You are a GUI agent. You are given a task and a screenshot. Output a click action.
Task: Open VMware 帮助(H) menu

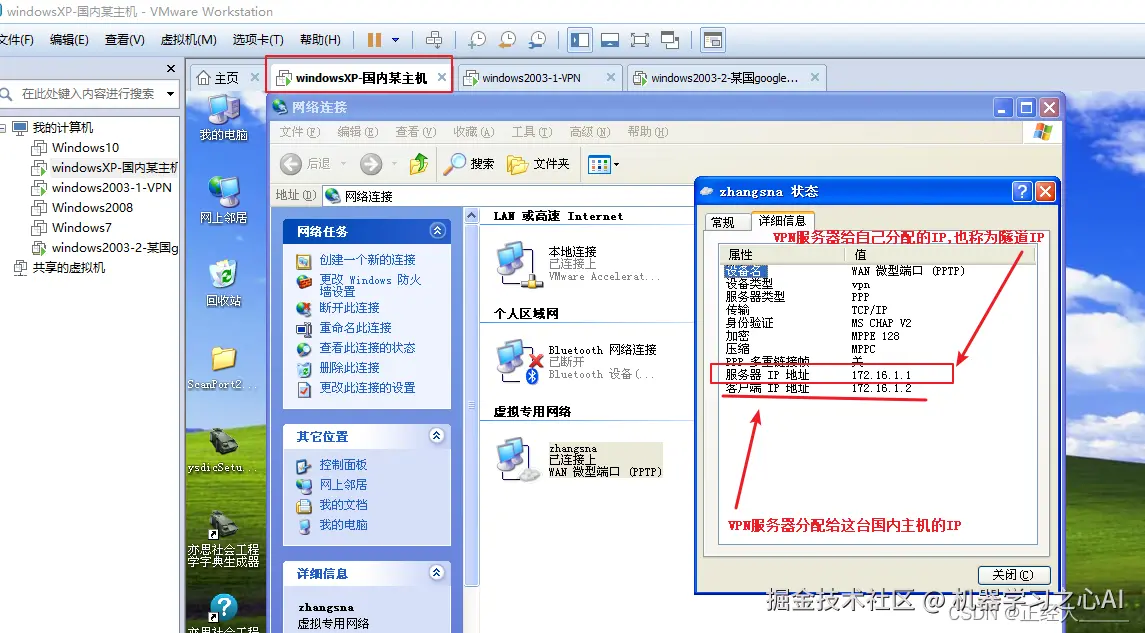[x=320, y=39]
